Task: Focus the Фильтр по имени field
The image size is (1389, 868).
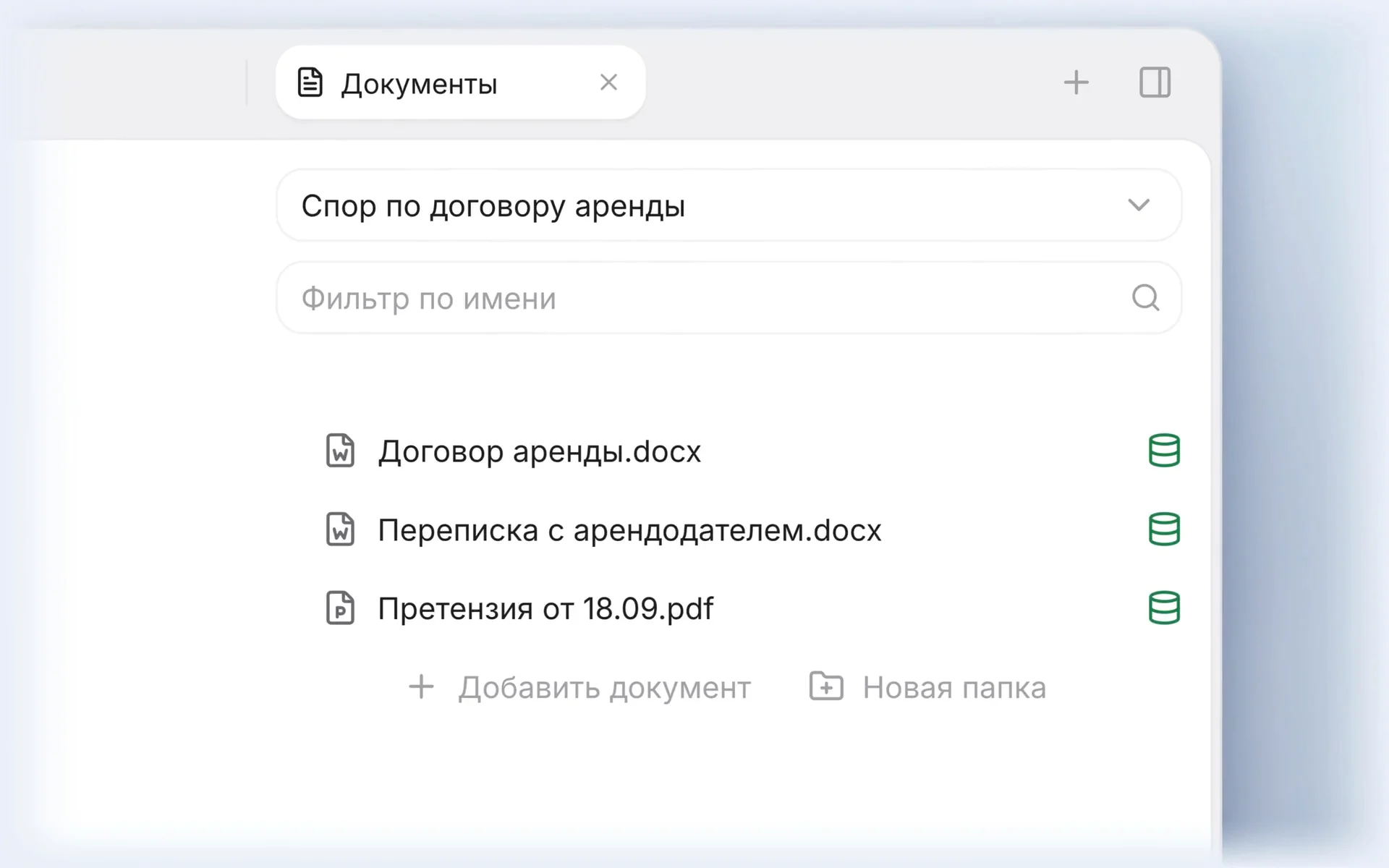Action: (729, 298)
